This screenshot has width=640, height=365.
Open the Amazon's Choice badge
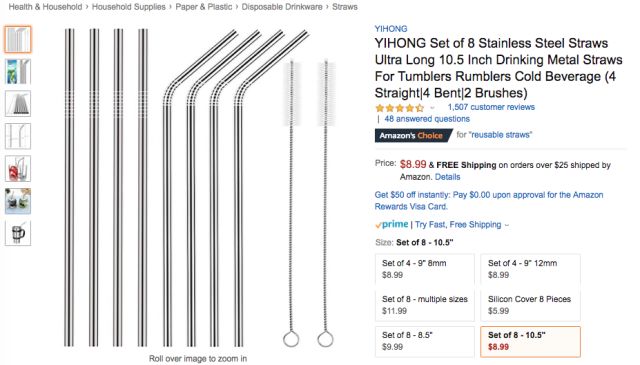(x=413, y=136)
